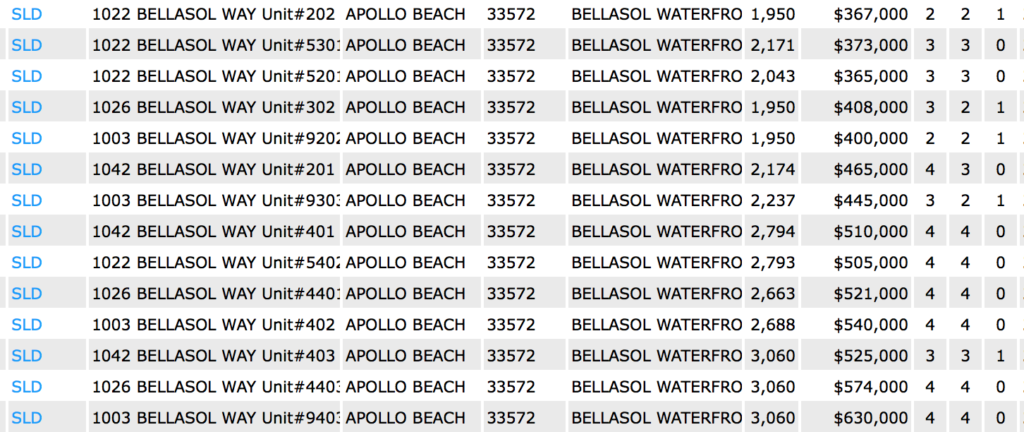The width and height of the screenshot is (1024, 432).
Task: Open SLD link for 1042 Bellasol Unit#403
Action: pos(27,356)
